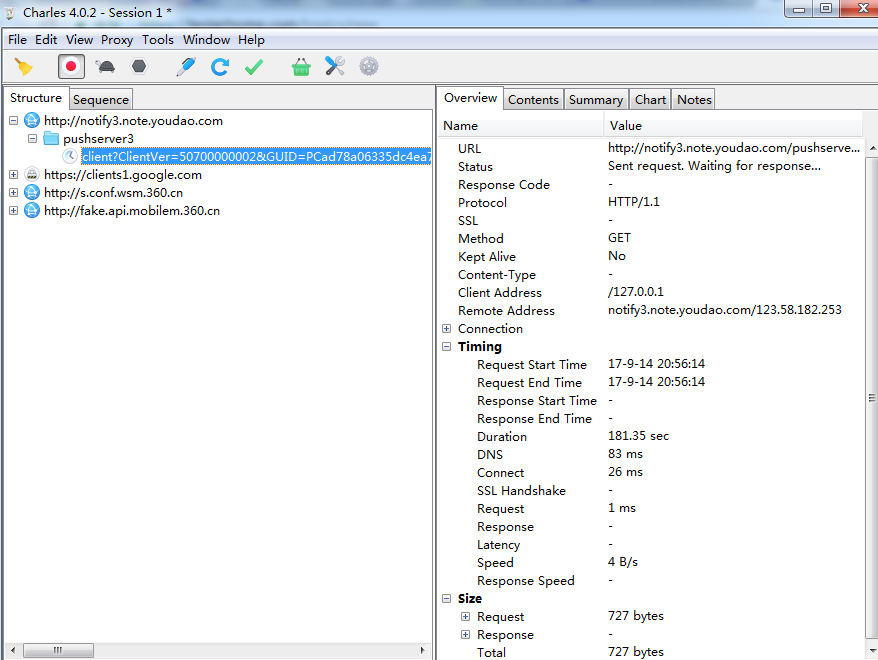Click the Duration value '181.35 sec'

tap(638, 436)
